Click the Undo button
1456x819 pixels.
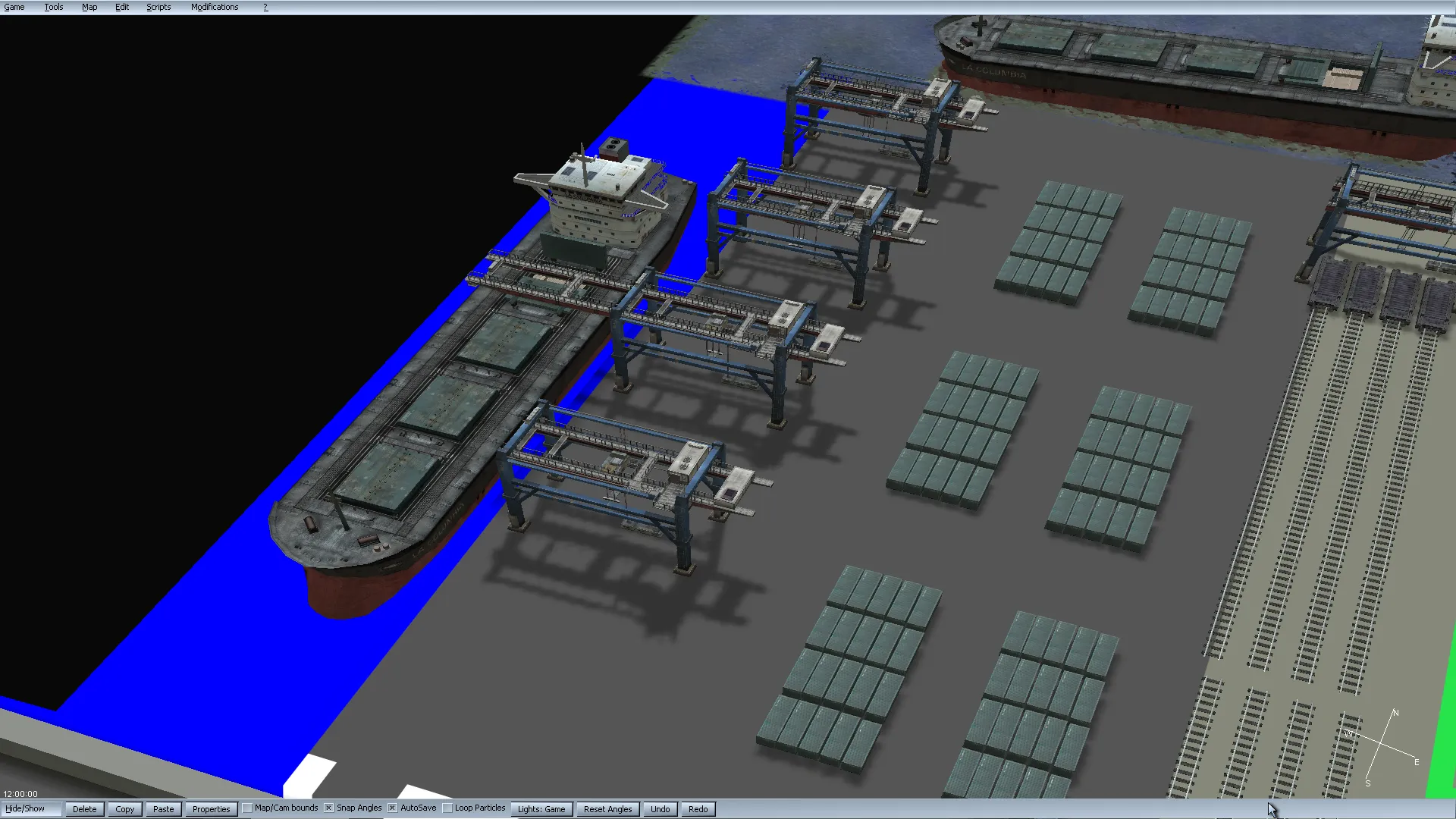[661, 809]
